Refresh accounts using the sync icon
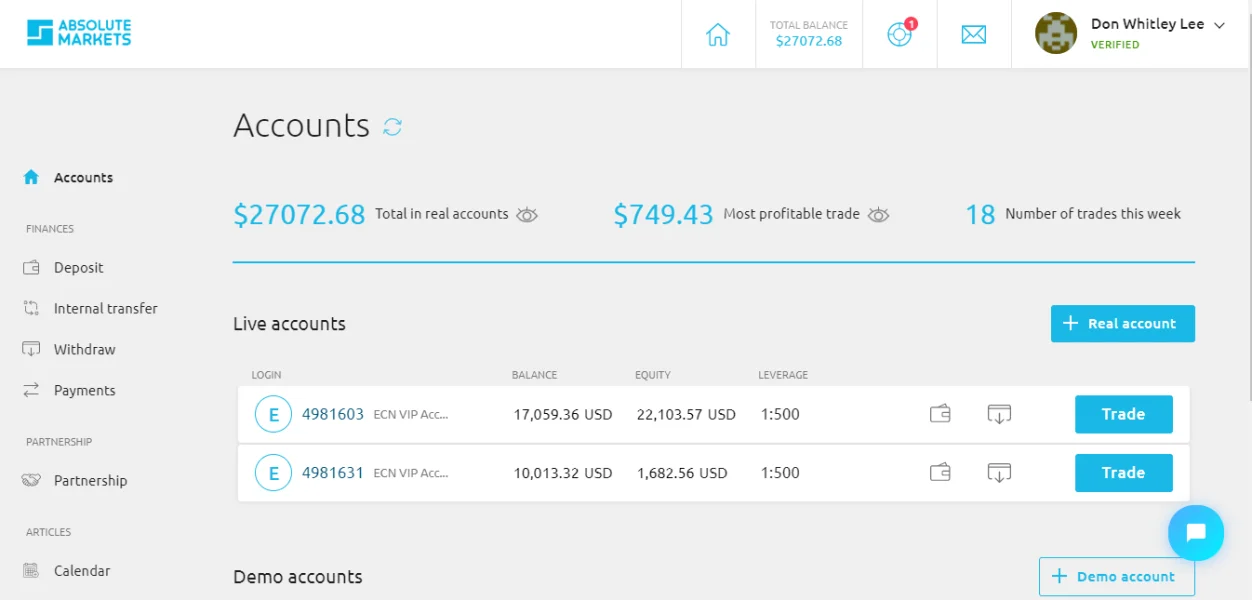Viewport: 1252px width, 600px height. pos(393,127)
